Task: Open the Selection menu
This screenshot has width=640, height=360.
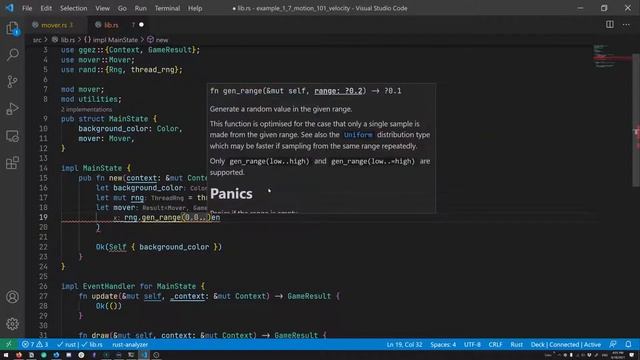Action: coord(73,8)
